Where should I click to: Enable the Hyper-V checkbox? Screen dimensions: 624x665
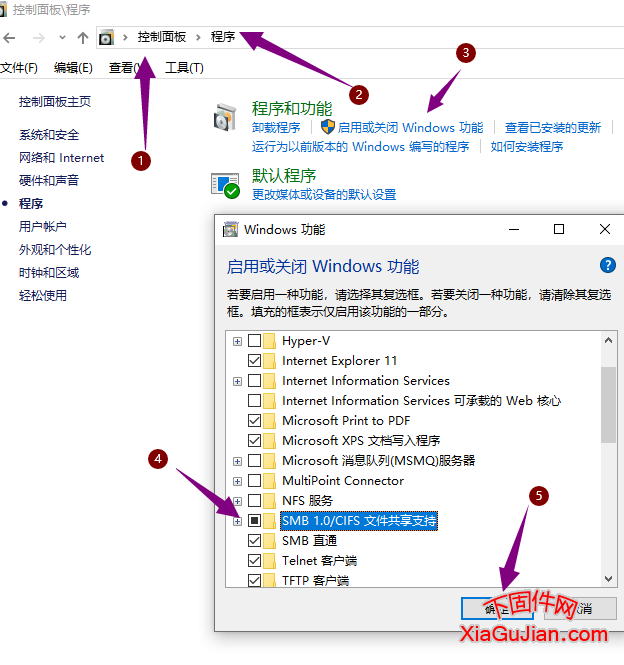[254, 341]
